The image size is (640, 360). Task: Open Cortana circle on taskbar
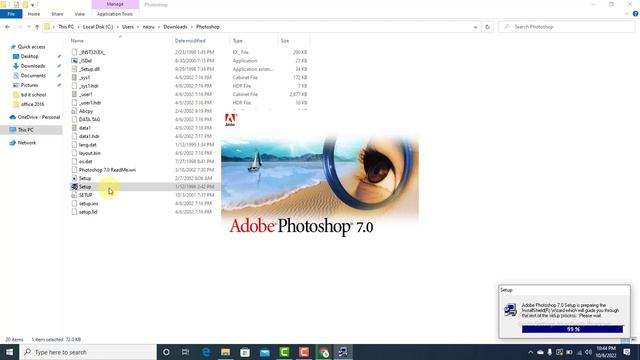point(166,352)
